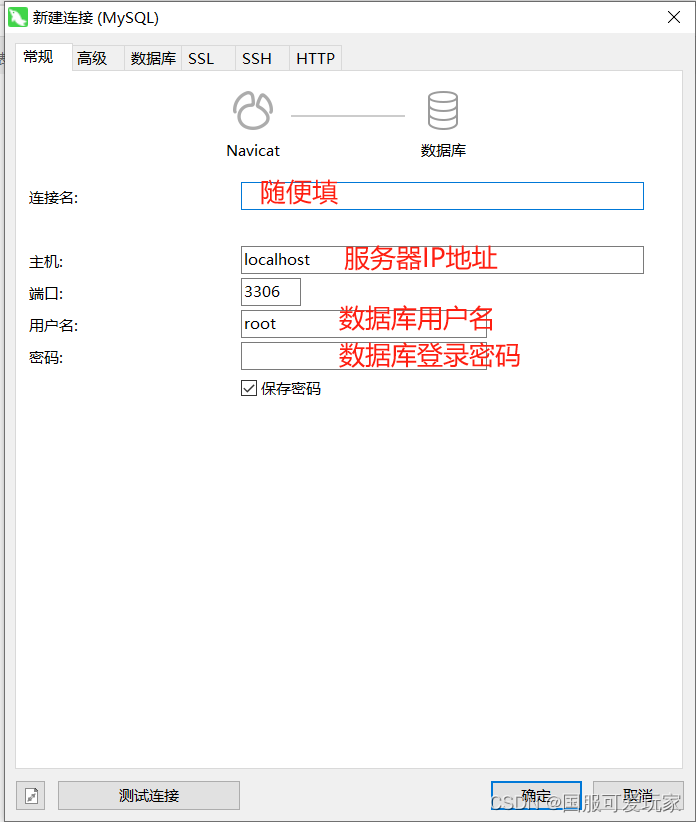Screen dimensions: 696x822
Task: Click the 用户名 field containing root
Action: point(364,324)
